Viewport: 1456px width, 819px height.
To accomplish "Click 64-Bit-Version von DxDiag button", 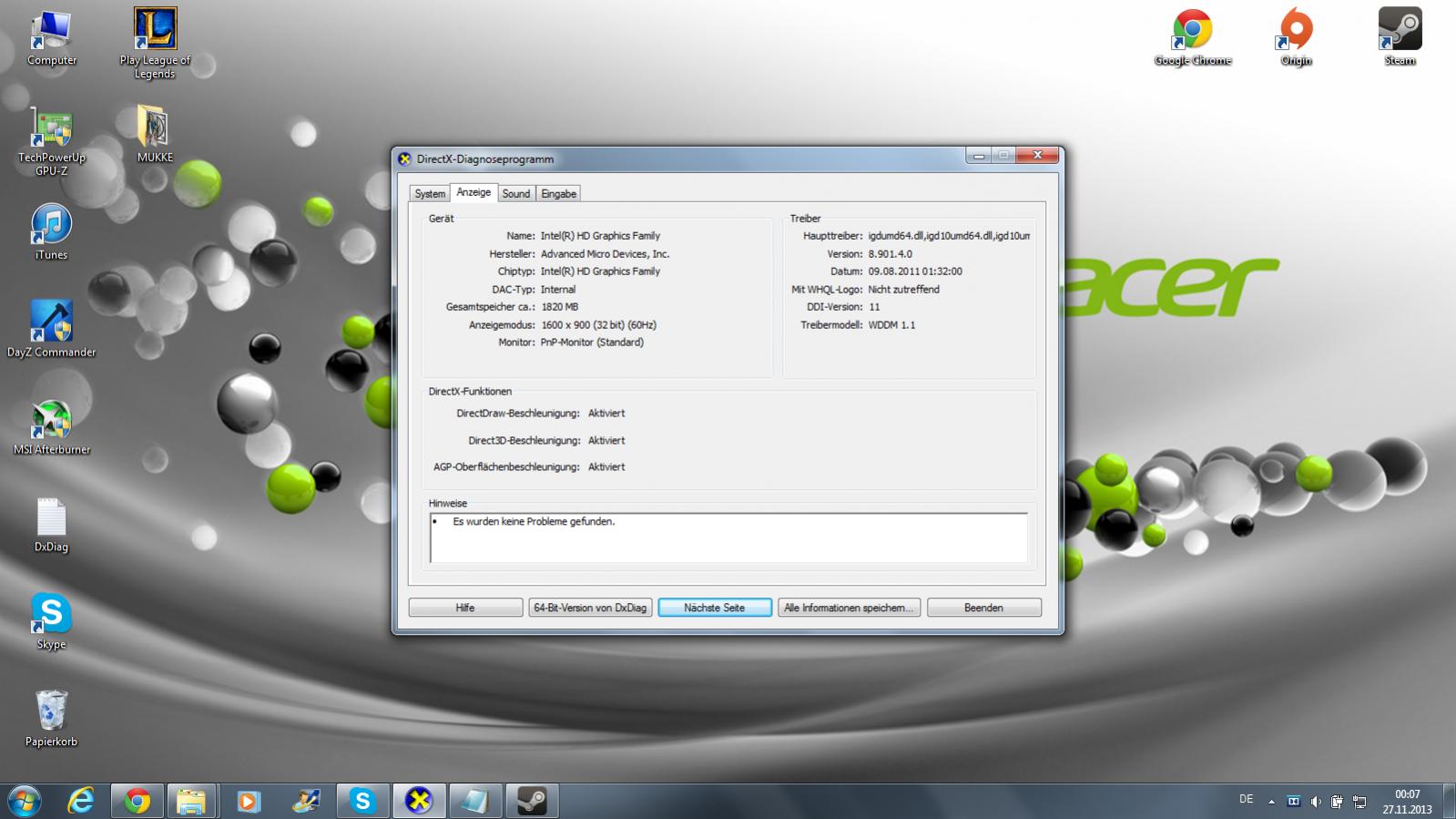I will (590, 608).
